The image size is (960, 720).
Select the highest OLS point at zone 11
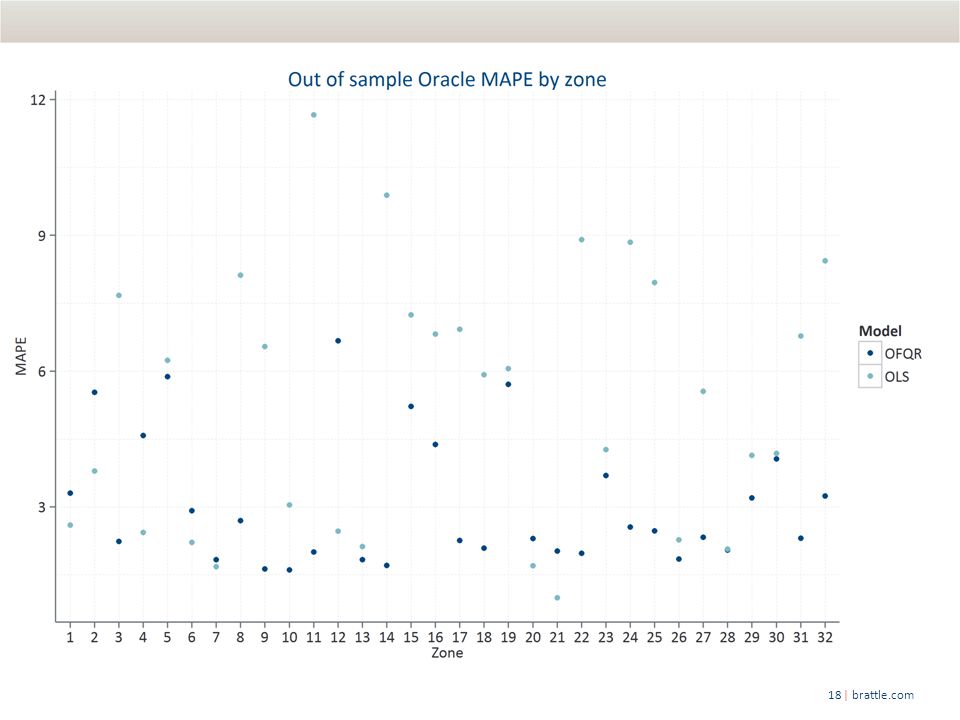click(x=313, y=115)
